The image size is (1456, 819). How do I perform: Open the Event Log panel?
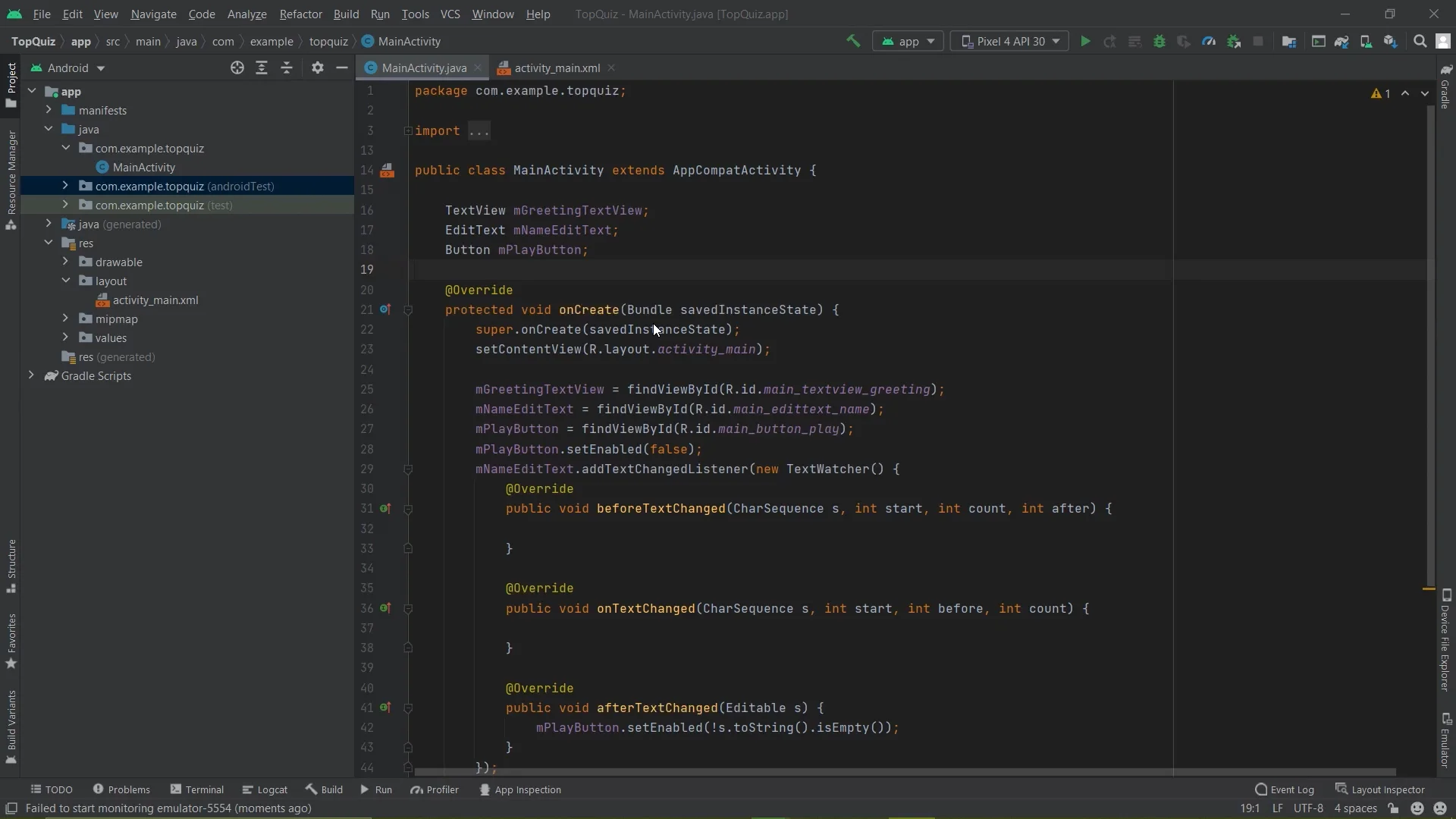tap(1285, 789)
